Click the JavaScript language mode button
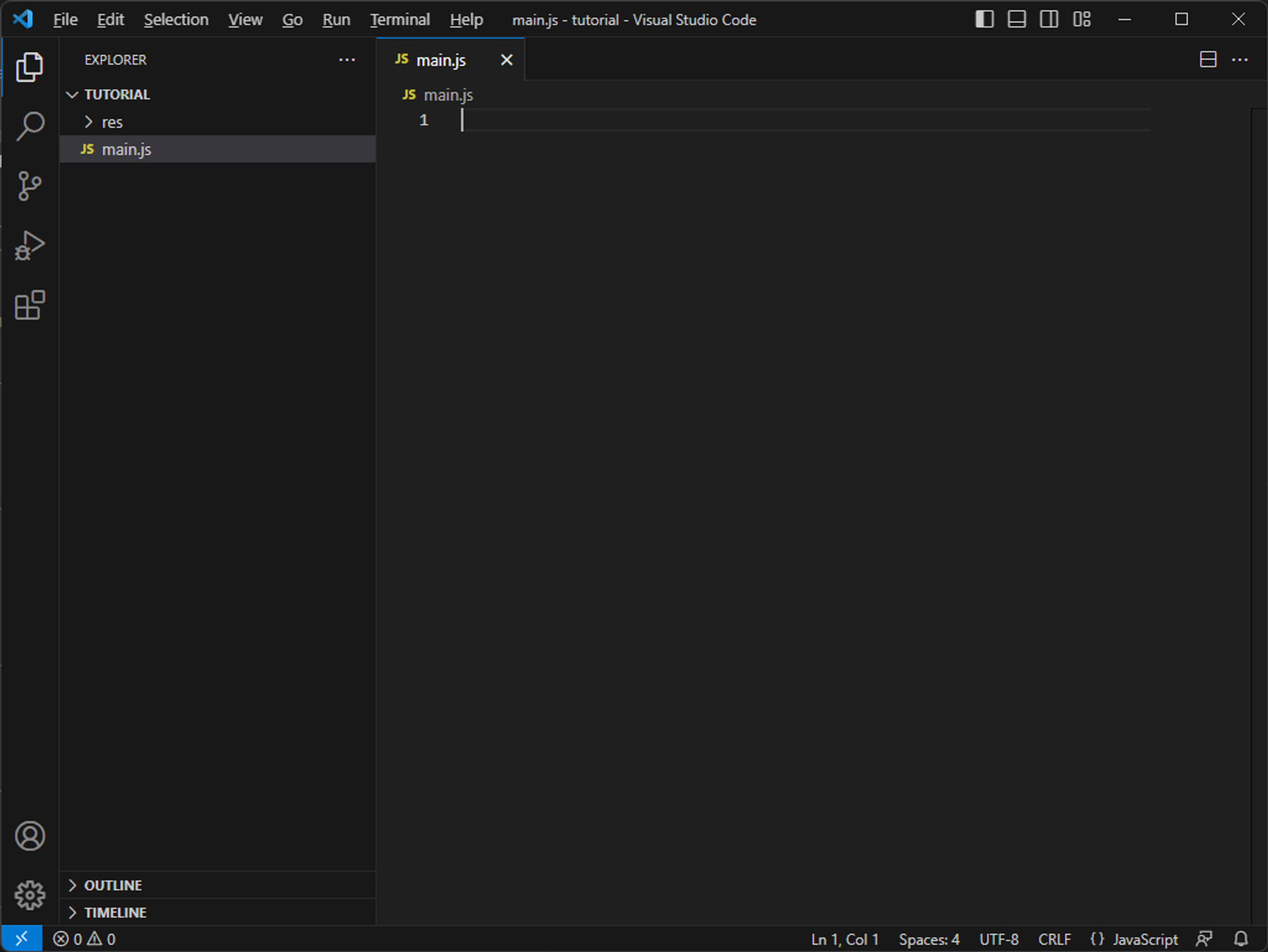 pos(1145,939)
